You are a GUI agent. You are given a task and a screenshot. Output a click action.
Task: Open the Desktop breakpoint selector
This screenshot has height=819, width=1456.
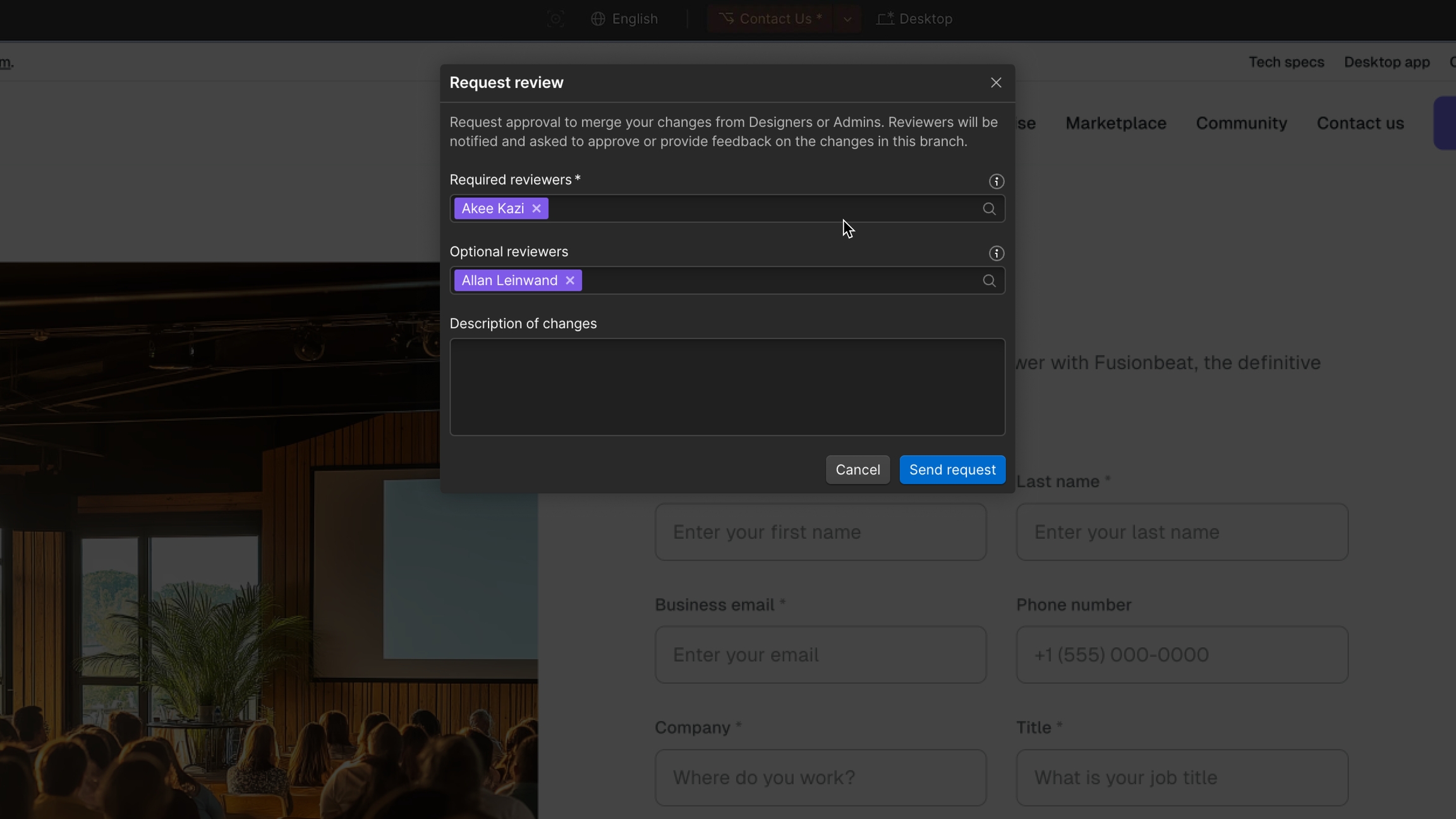(x=914, y=19)
